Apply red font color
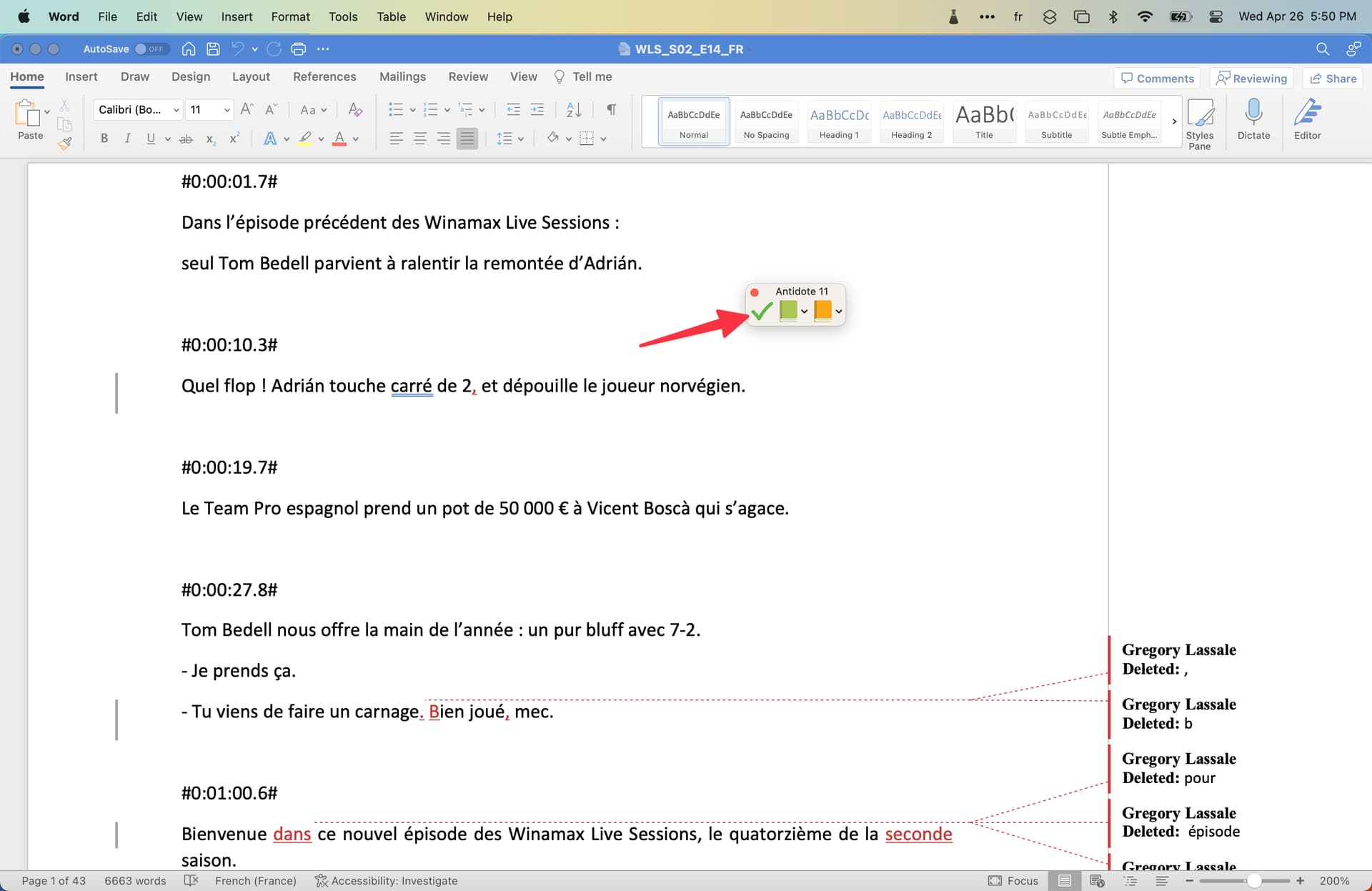This screenshot has width=1372, height=891. [339, 139]
